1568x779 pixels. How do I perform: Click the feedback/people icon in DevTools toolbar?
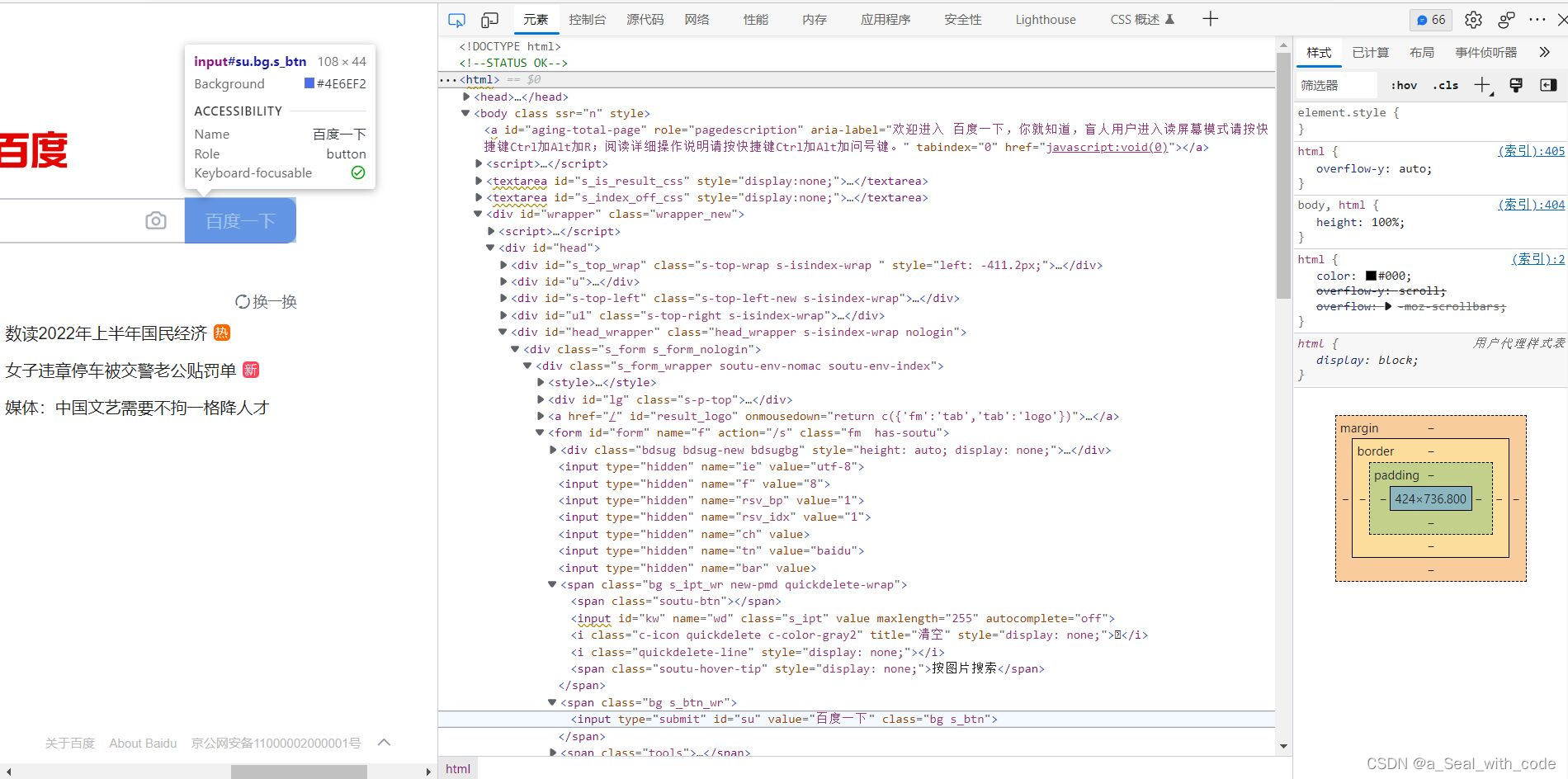click(x=1506, y=20)
